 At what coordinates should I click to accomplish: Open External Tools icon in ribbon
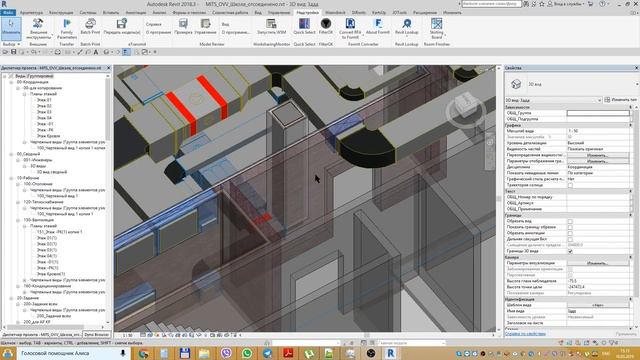(x=38, y=29)
